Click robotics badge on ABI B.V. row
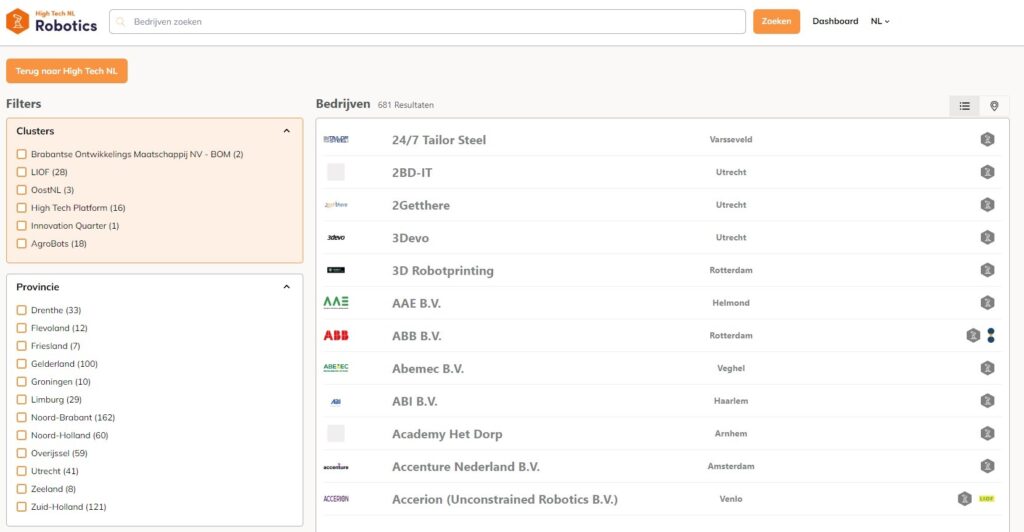Screen dimensions: 1024x532 coord(987,400)
